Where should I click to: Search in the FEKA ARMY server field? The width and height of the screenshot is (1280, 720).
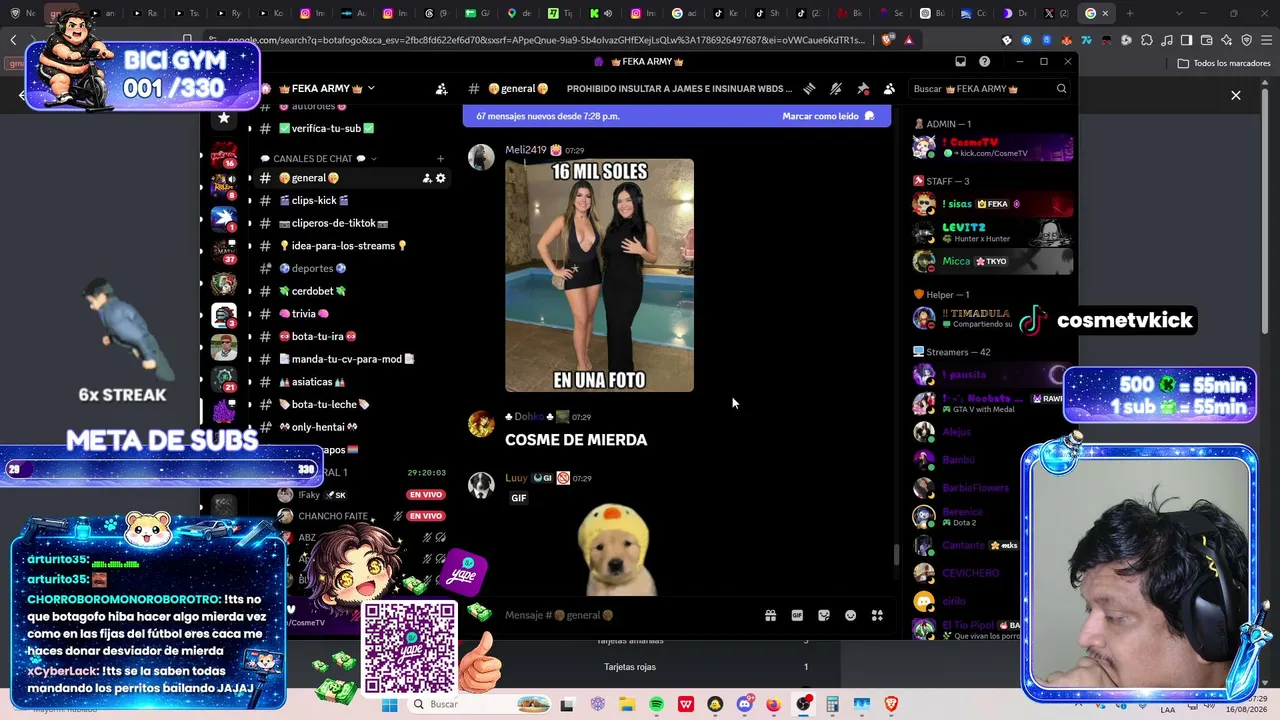click(x=989, y=89)
